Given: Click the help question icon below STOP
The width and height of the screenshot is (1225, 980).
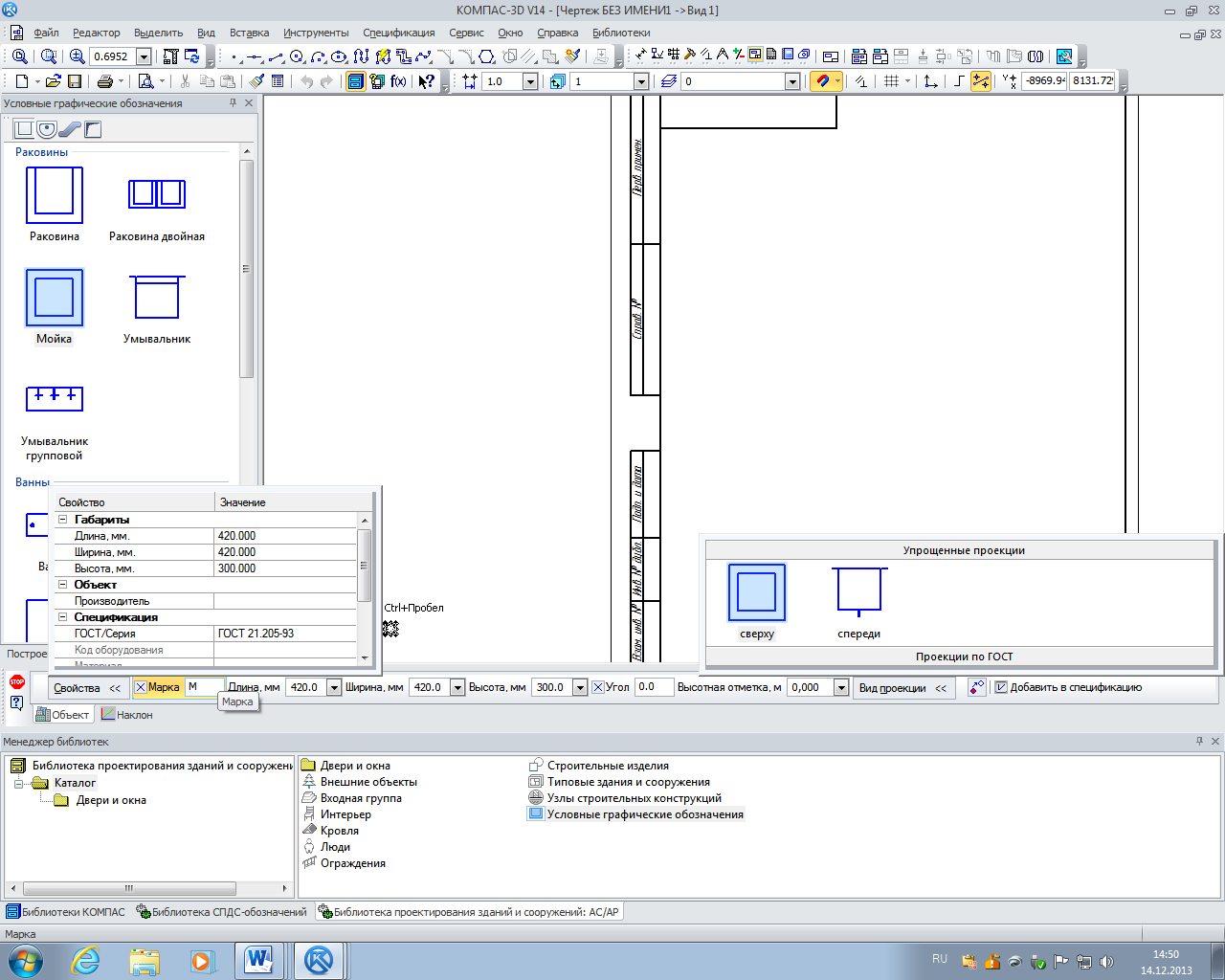Looking at the screenshot, I should point(16,703).
